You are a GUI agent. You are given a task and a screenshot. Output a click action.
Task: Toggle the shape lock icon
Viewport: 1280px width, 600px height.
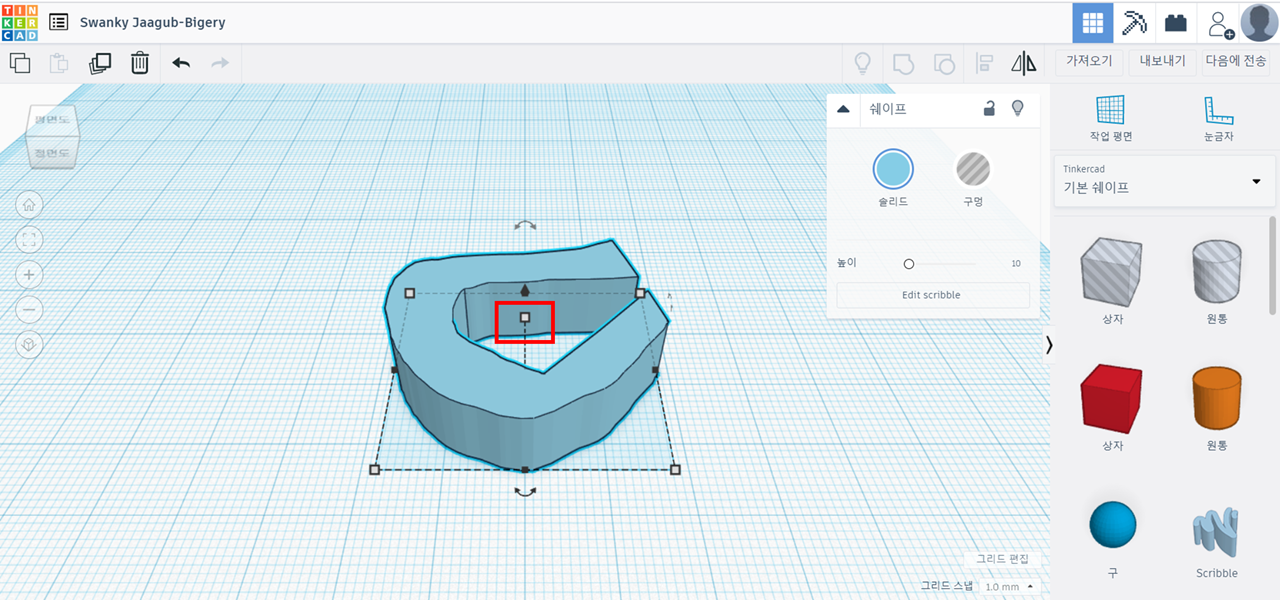click(989, 109)
